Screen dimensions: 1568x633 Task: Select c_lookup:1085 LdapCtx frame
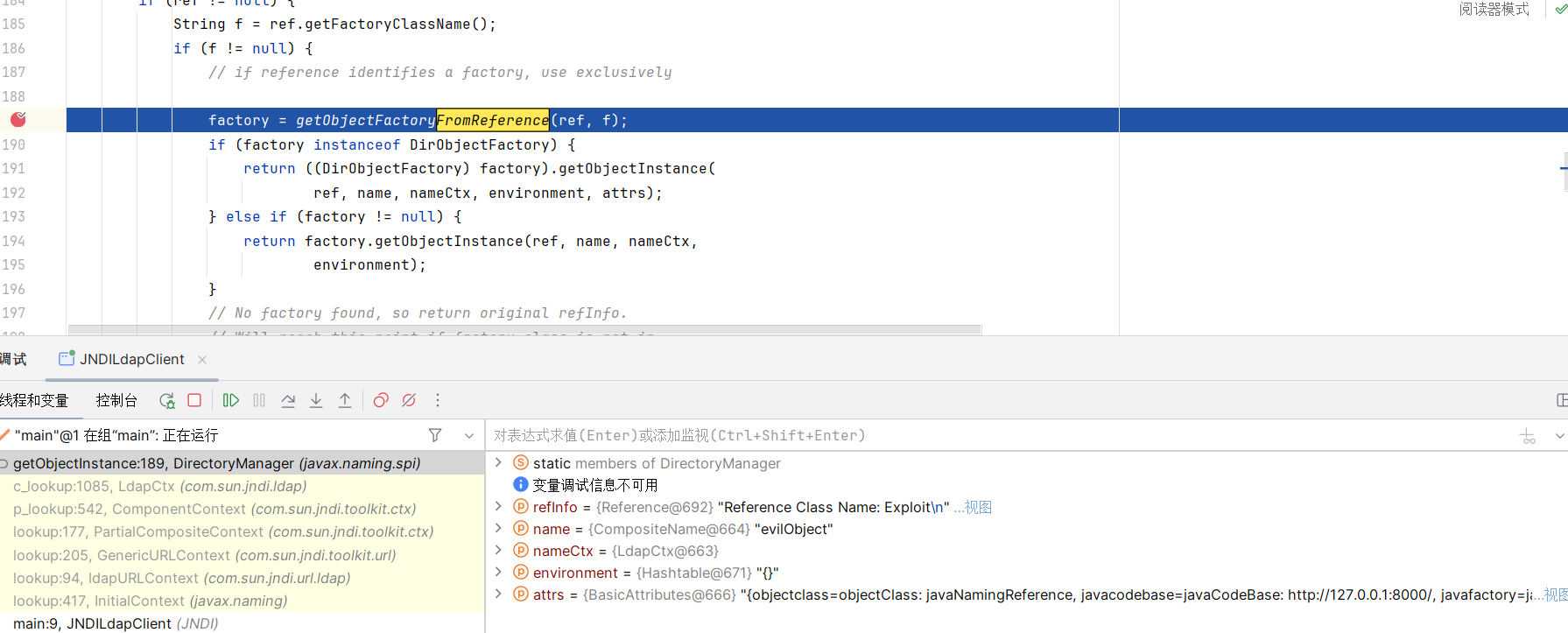click(242, 486)
